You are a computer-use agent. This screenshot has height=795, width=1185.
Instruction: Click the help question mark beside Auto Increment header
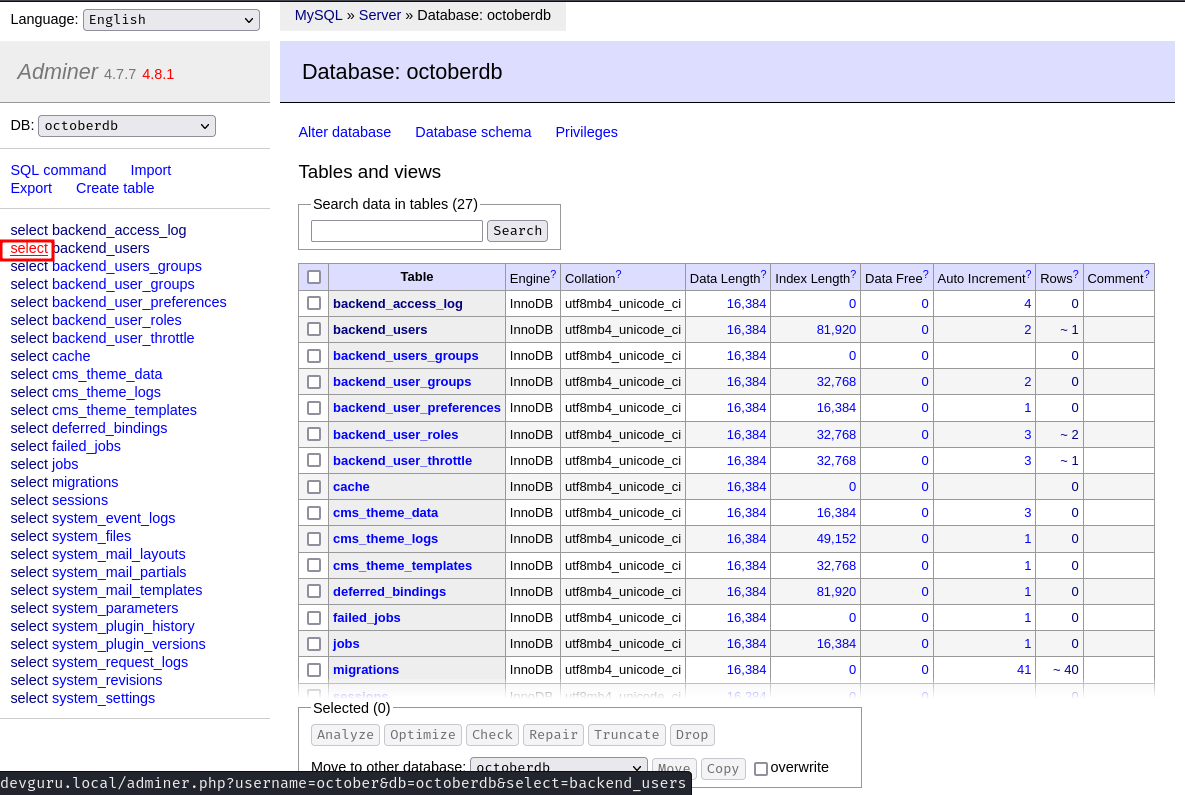point(1028,274)
